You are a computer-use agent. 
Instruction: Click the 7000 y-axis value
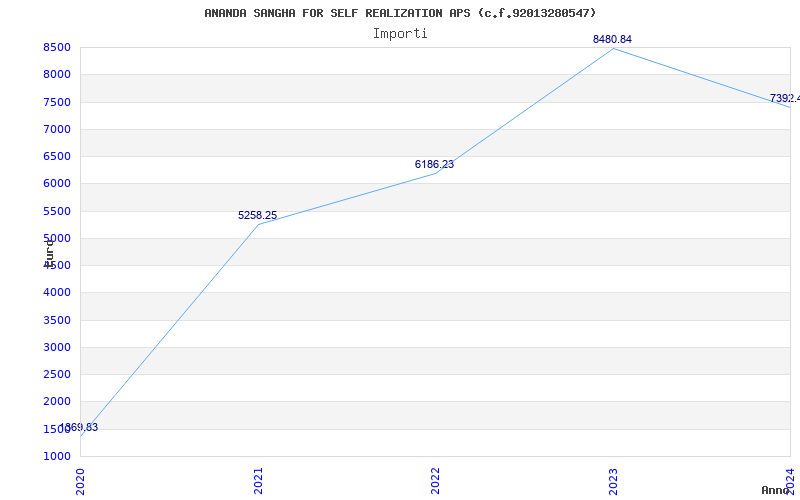[x=57, y=129]
